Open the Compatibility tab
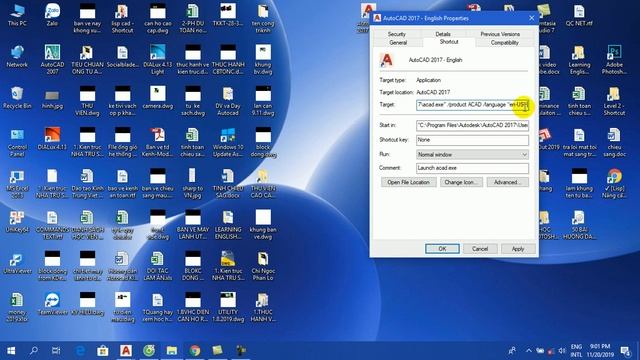The height and width of the screenshot is (360, 640). [x=504, y=42]
